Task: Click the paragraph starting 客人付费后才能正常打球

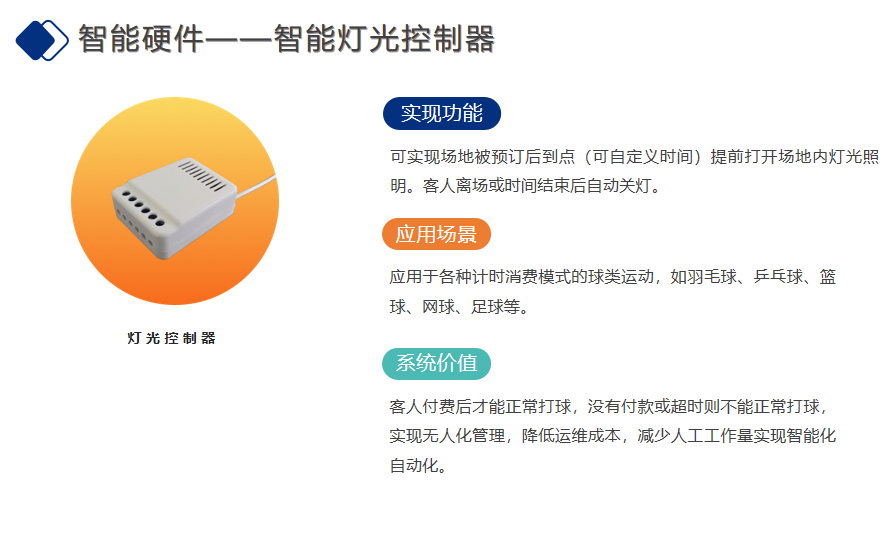Action: click(x=612, y=436)
